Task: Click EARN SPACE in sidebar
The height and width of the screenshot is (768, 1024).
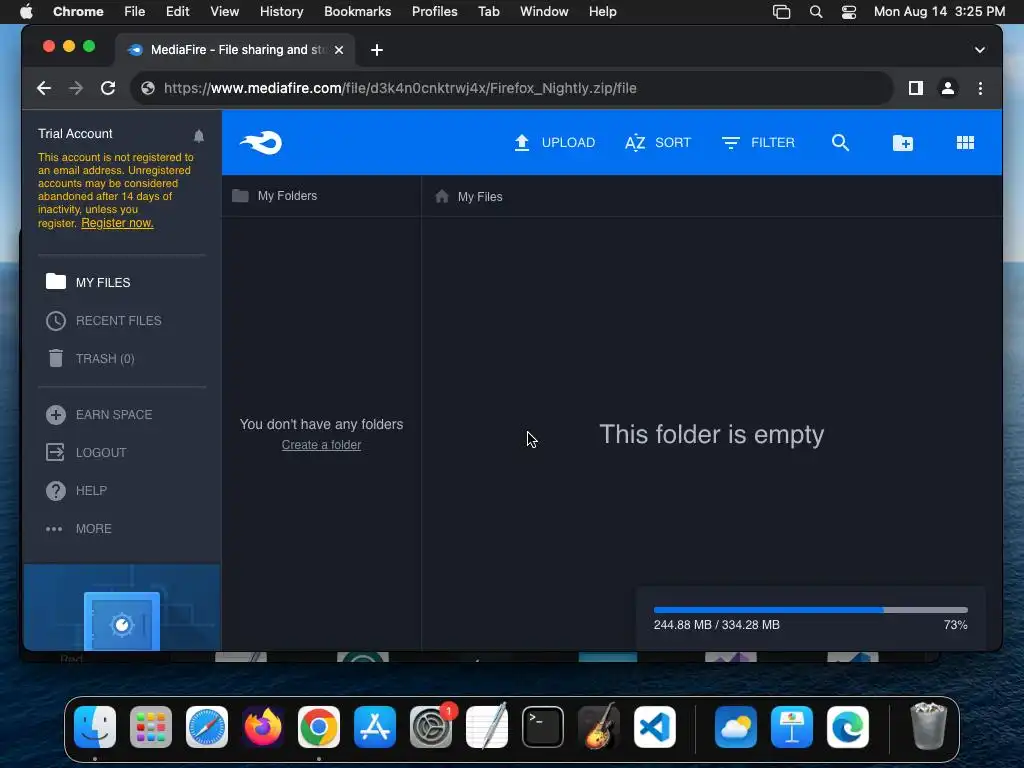Action: 99,415
